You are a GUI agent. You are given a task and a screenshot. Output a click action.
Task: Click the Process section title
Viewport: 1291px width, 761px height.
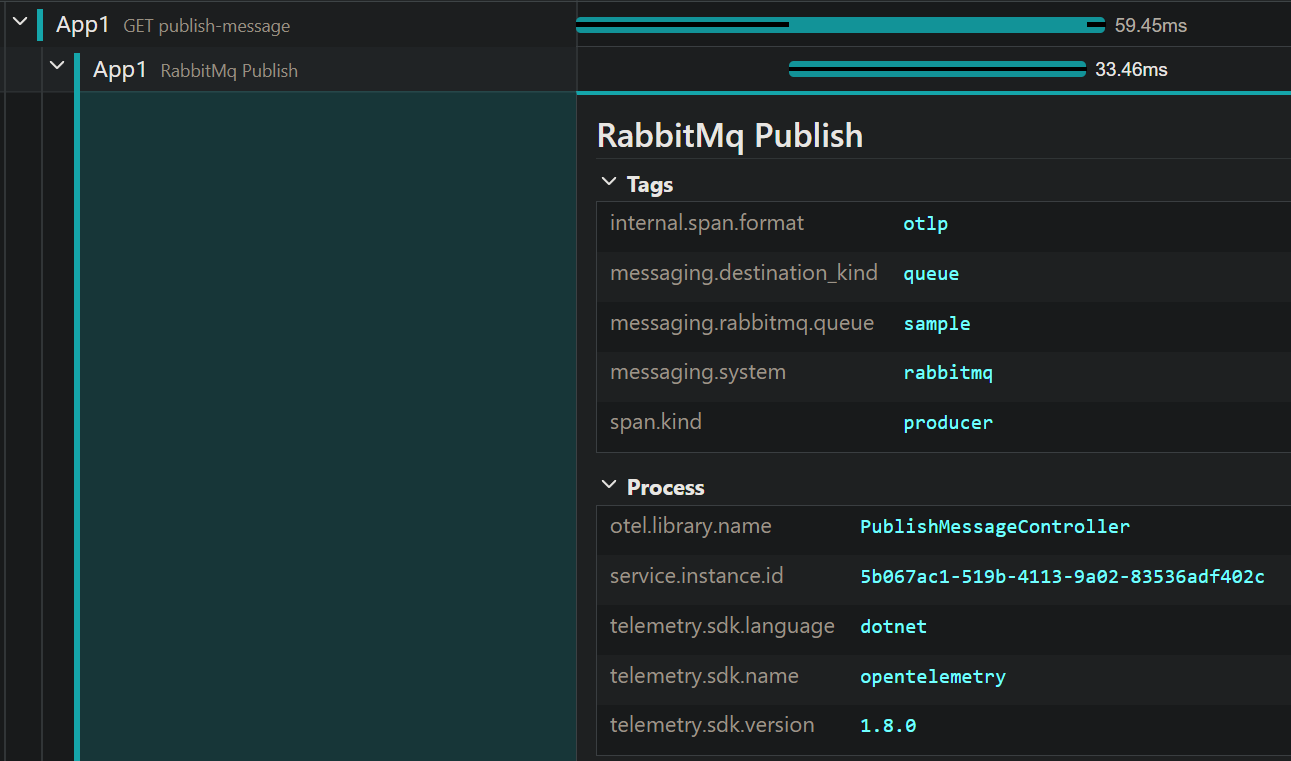tap(666, 487)
